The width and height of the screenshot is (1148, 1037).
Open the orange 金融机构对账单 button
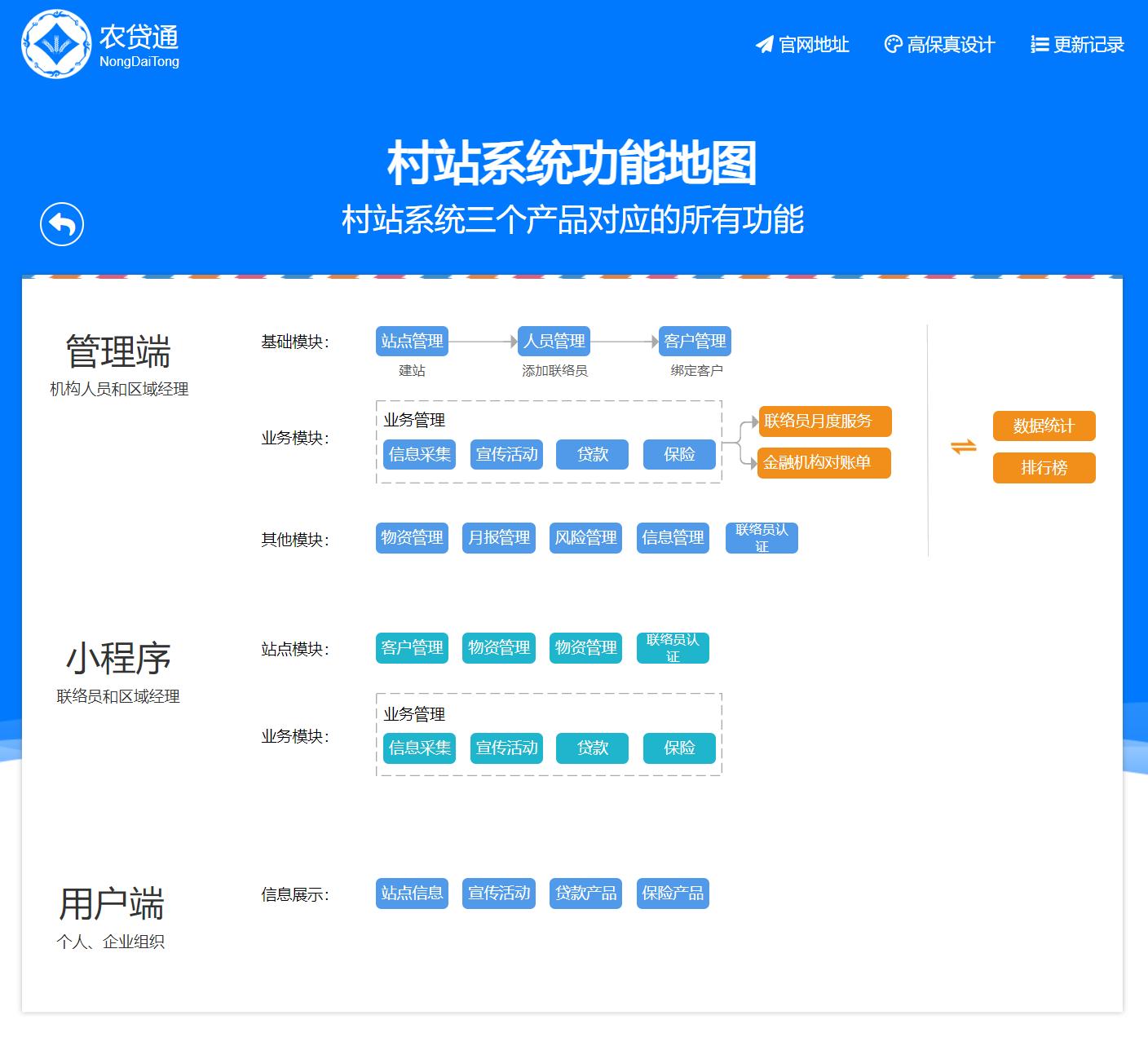pyautogui.click(x=823, y=463)
